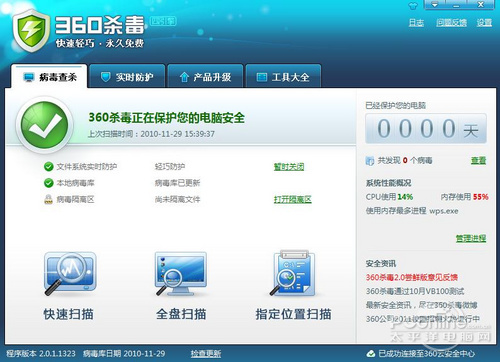The width and height of the screenshot is (500, 362).
Task: Click the 病毒库日期 2010-11-29 text
Action: 124,353
